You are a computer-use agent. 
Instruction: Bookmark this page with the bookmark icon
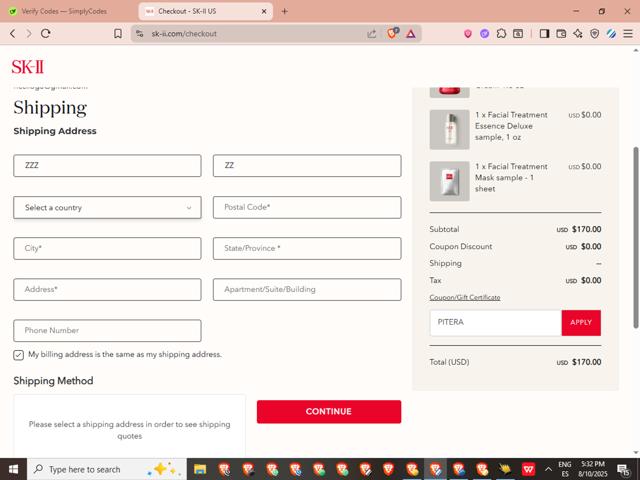(x=118, y=33)
